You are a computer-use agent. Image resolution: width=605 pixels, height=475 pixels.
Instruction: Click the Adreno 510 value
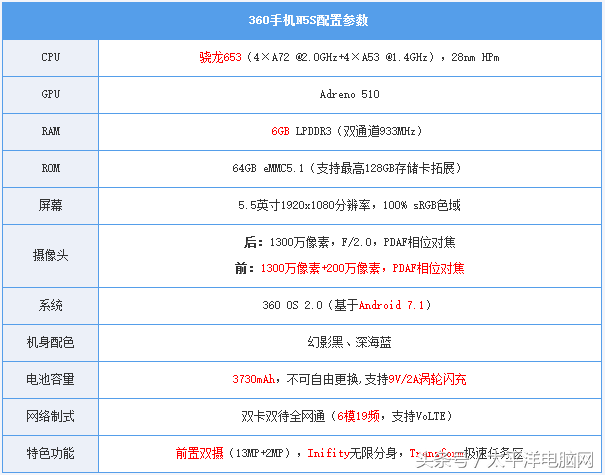tap(350, 94)
